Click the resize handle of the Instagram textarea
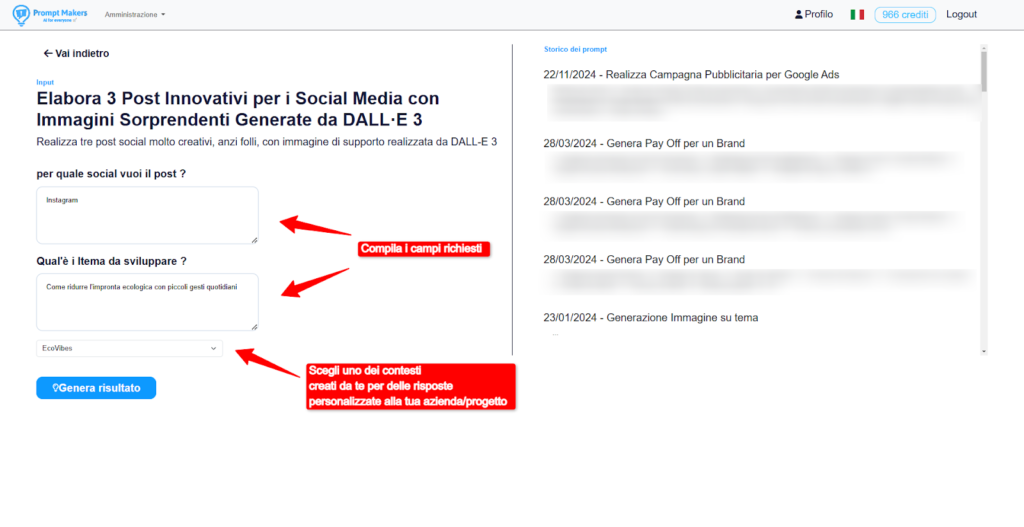Image resolution: width=1024 pixels, height=527 pixels. (254, 240)
